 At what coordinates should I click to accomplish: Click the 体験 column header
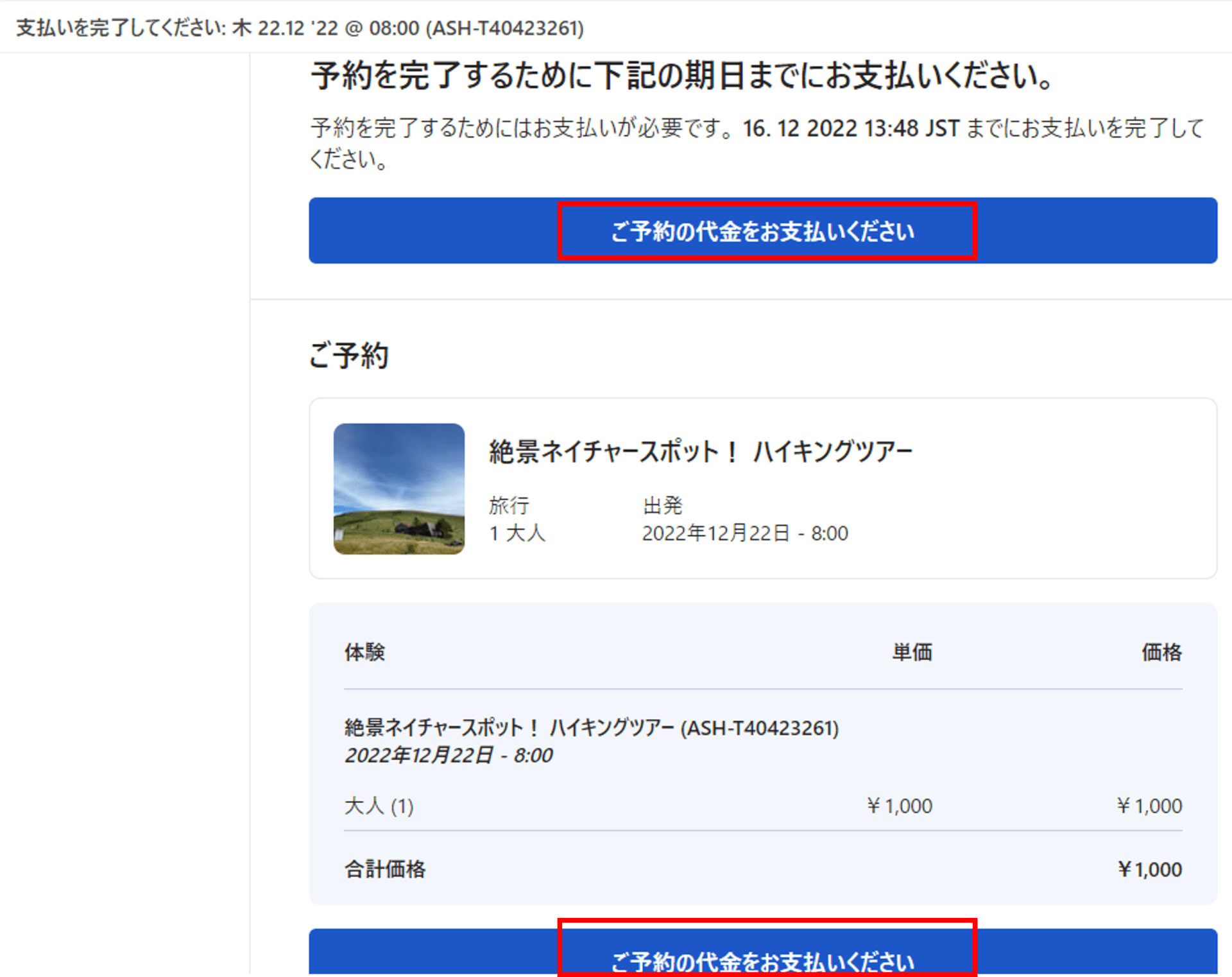tap(364, 652)
